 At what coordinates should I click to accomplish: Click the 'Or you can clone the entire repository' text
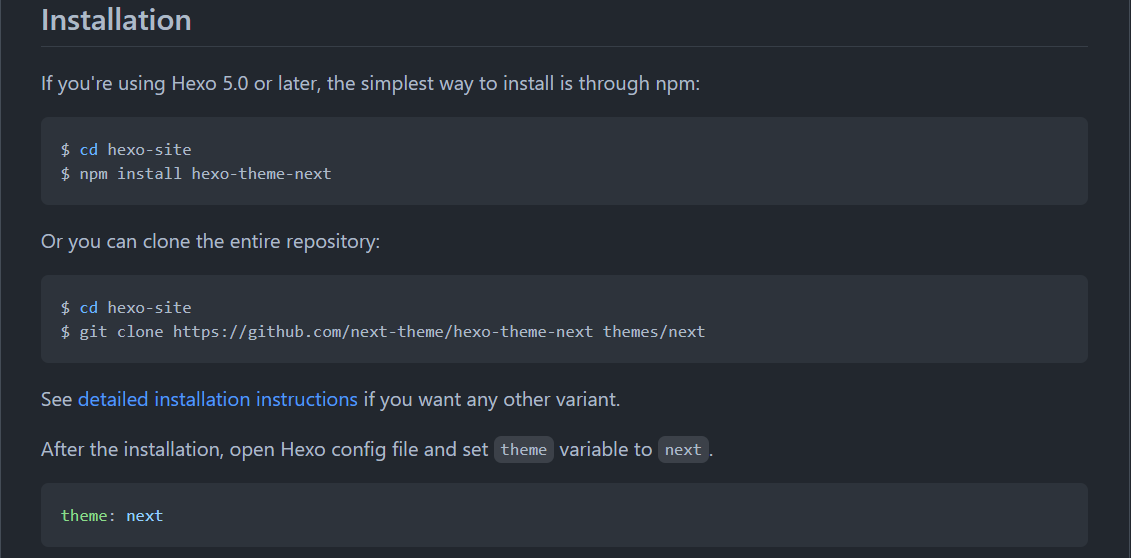tap(211, 242)
